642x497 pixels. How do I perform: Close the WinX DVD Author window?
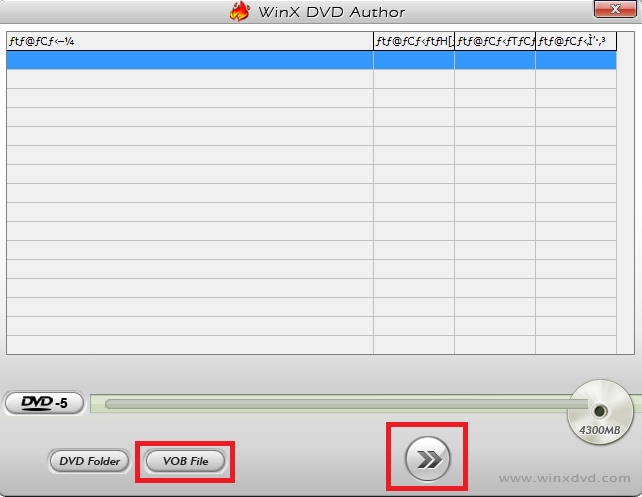click(615, 9)
